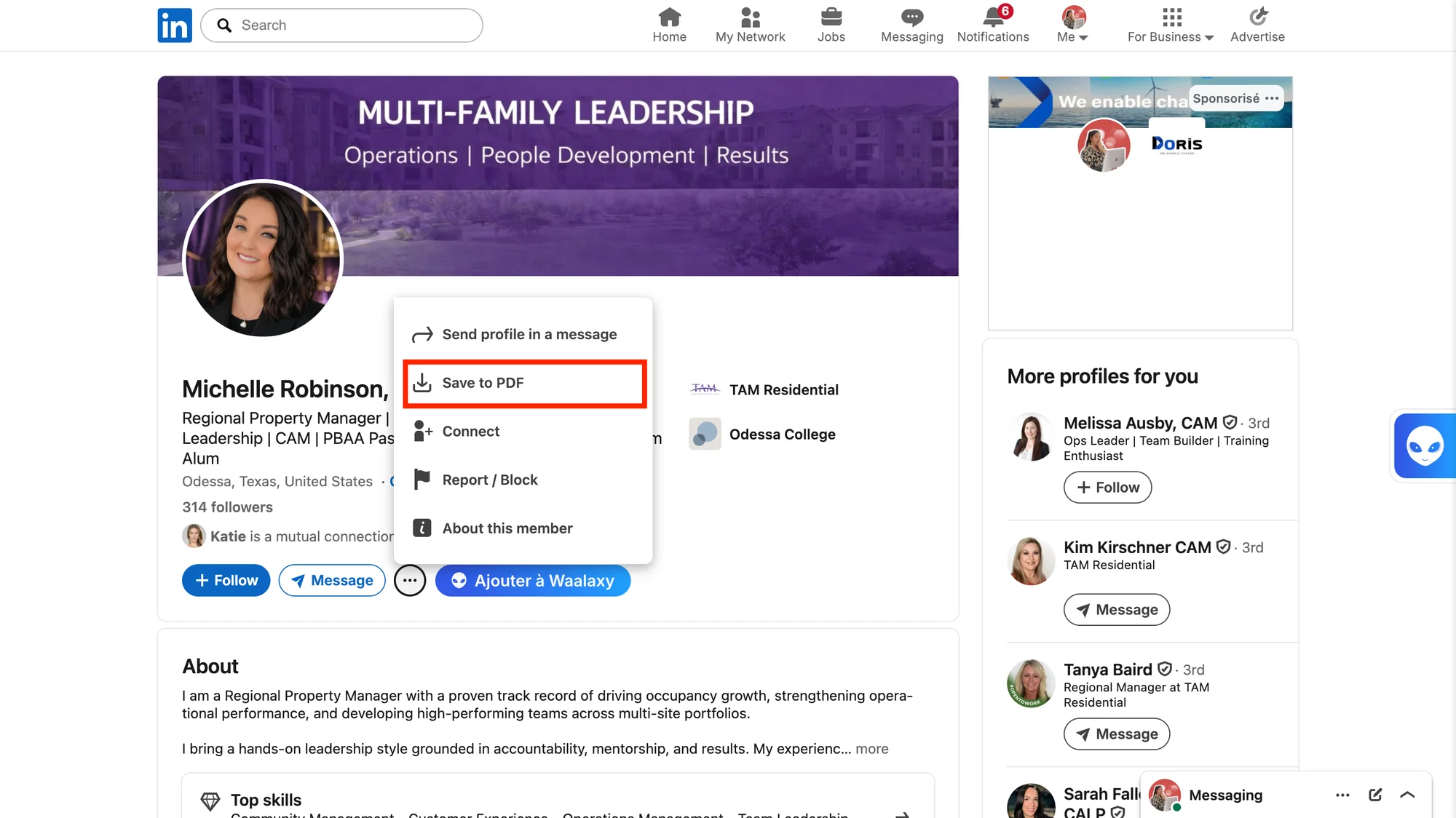Open sponsored ad options three dots
Image resolution: width=1456 pixels, height=818 pixels.
1272,98
